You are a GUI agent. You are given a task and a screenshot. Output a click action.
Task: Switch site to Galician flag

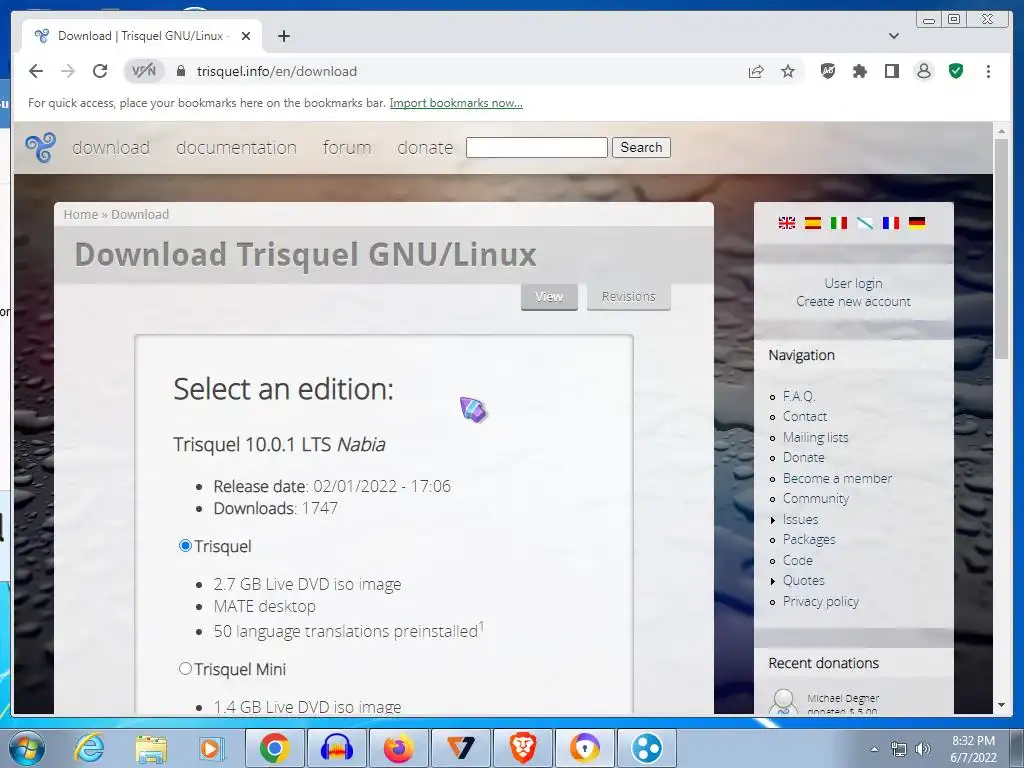(x=865, y=223)
